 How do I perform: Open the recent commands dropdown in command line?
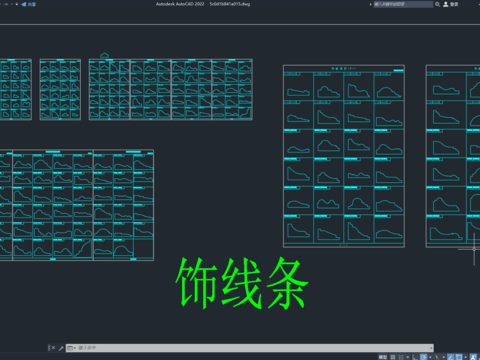tap(71, 348)
